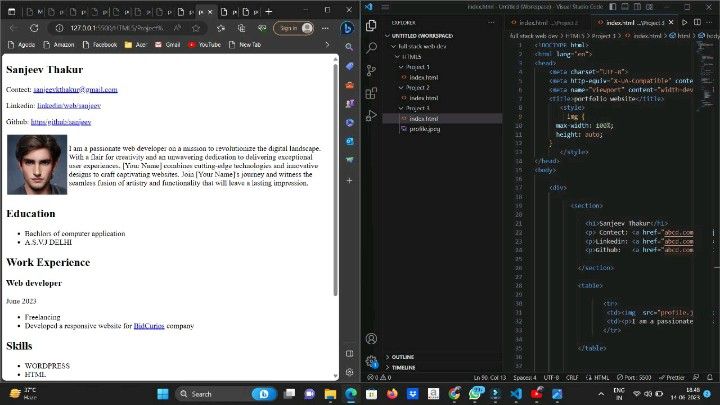Open File Explorer from the taskbar
720x405 pixels.
click(x=330, y=394)
